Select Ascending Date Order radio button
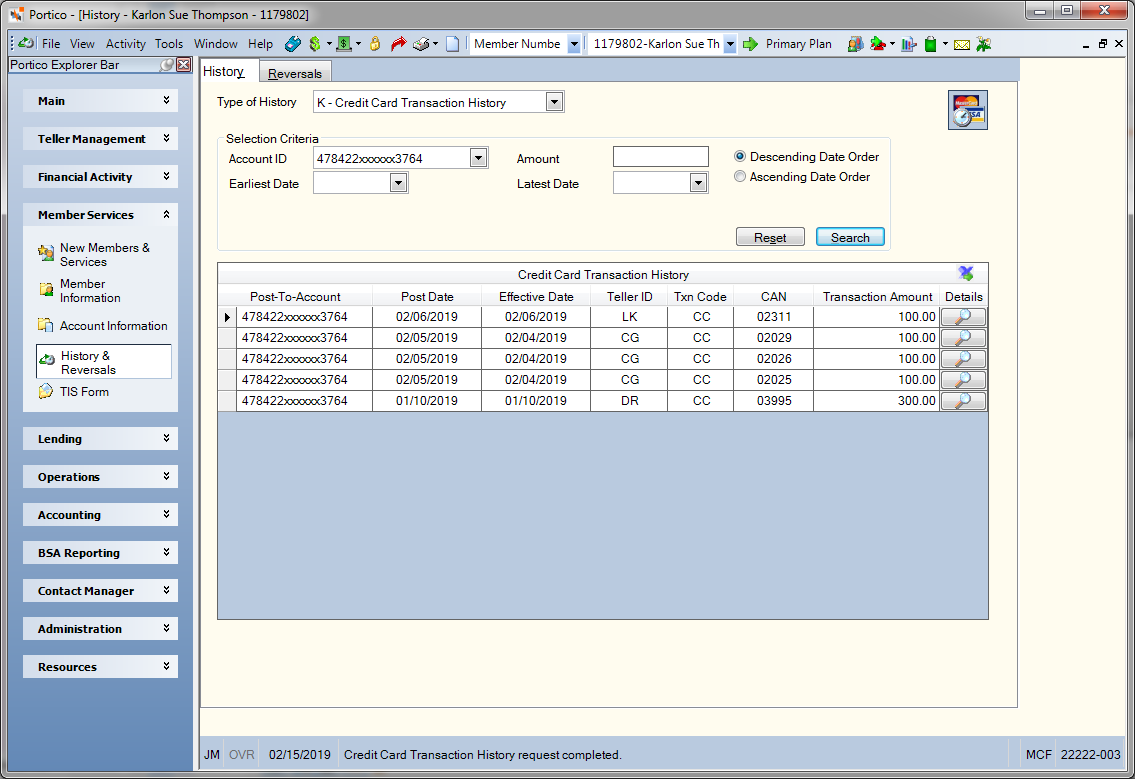The image size is (1135, 779). [740, 177]
